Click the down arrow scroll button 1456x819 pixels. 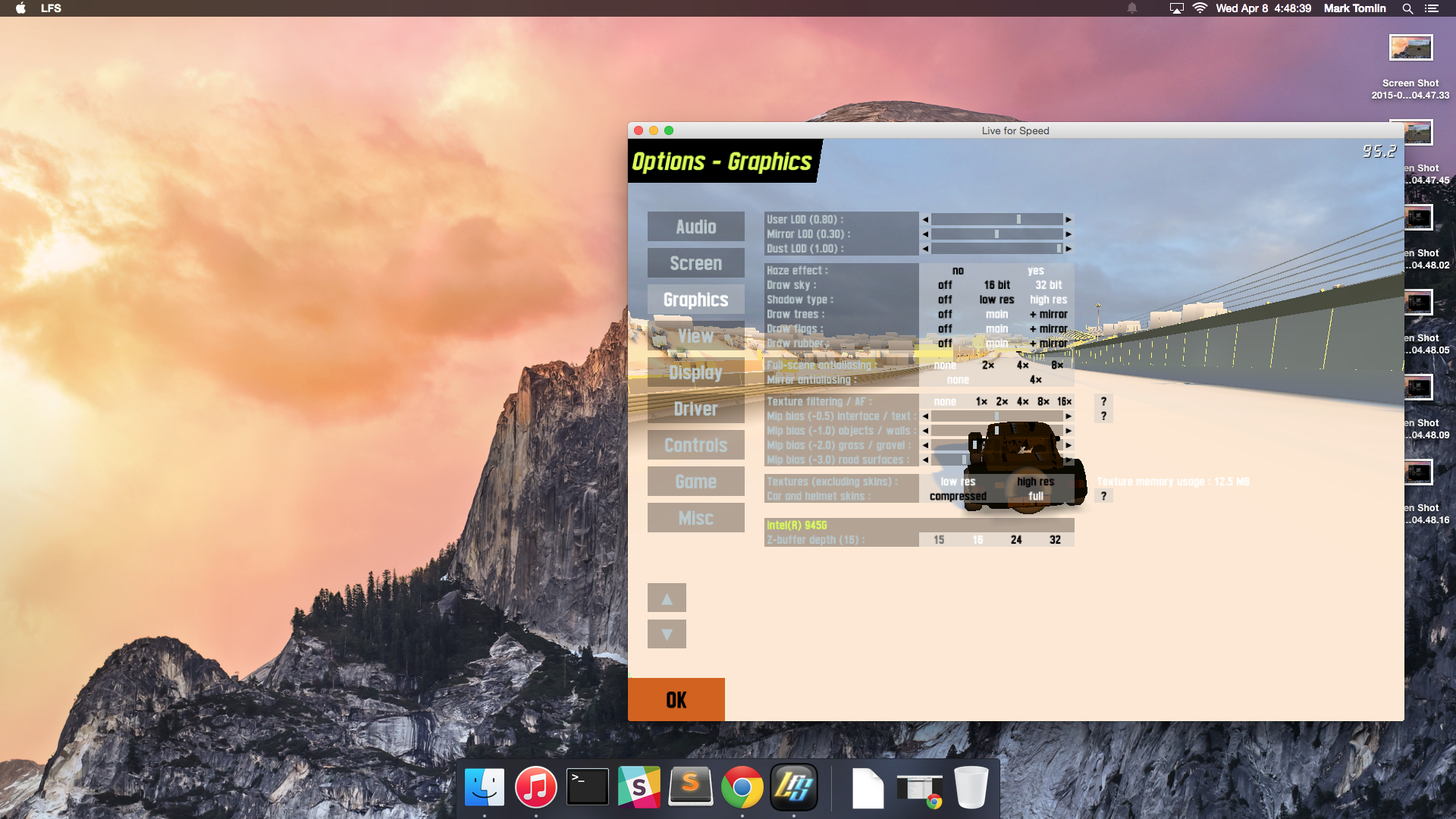tap(667, 634)
